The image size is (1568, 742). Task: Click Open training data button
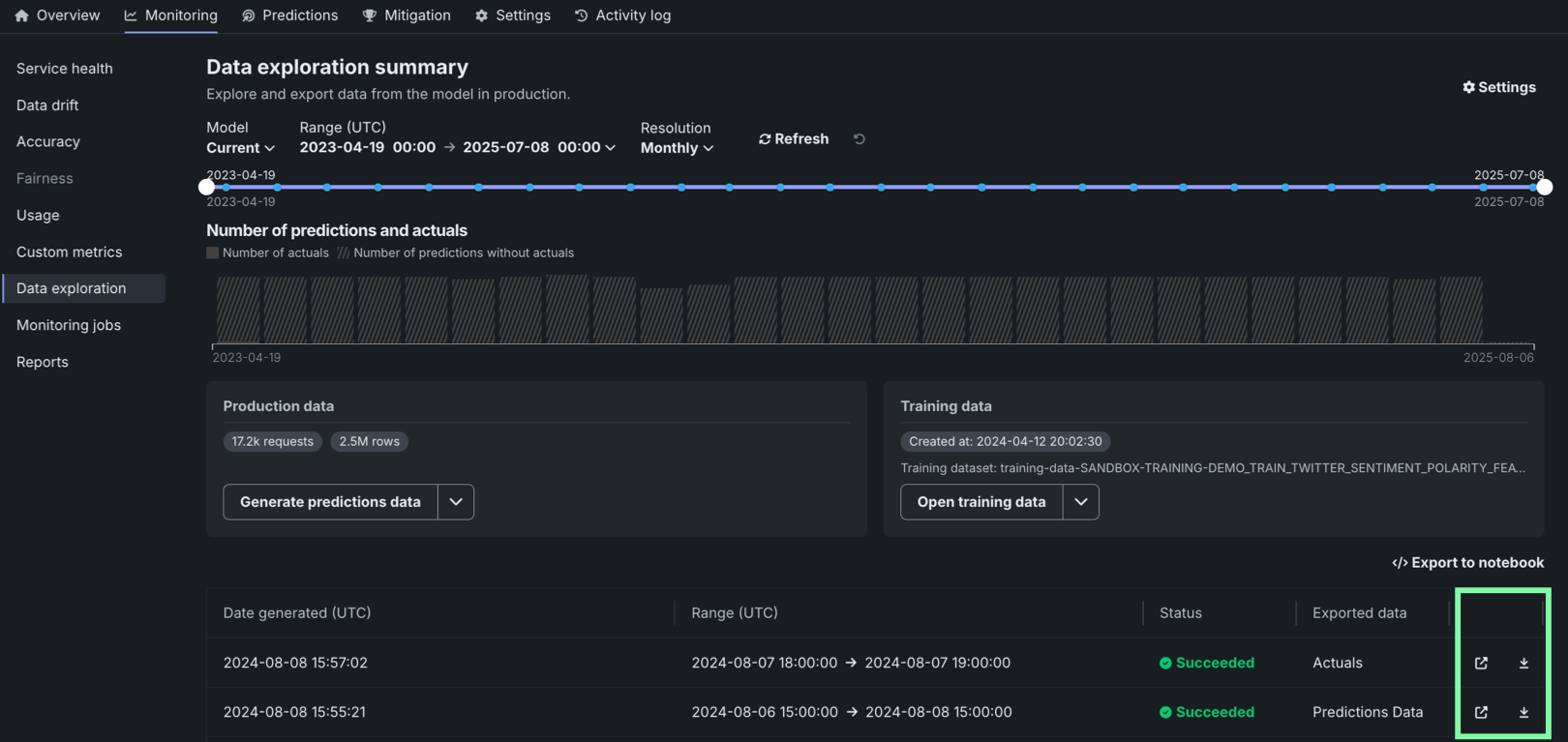pyautogui.click(x=980, y=502)
